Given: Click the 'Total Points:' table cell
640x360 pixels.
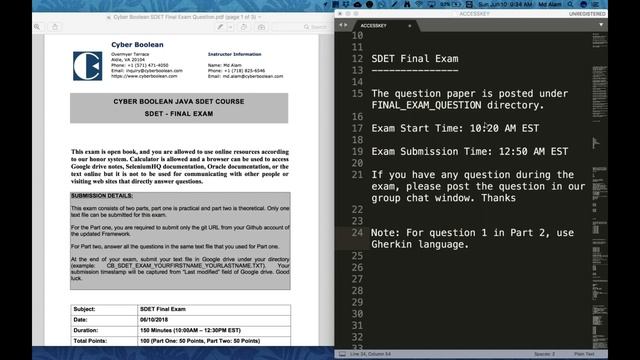Looking at the screenshot, I should (104, 341).
